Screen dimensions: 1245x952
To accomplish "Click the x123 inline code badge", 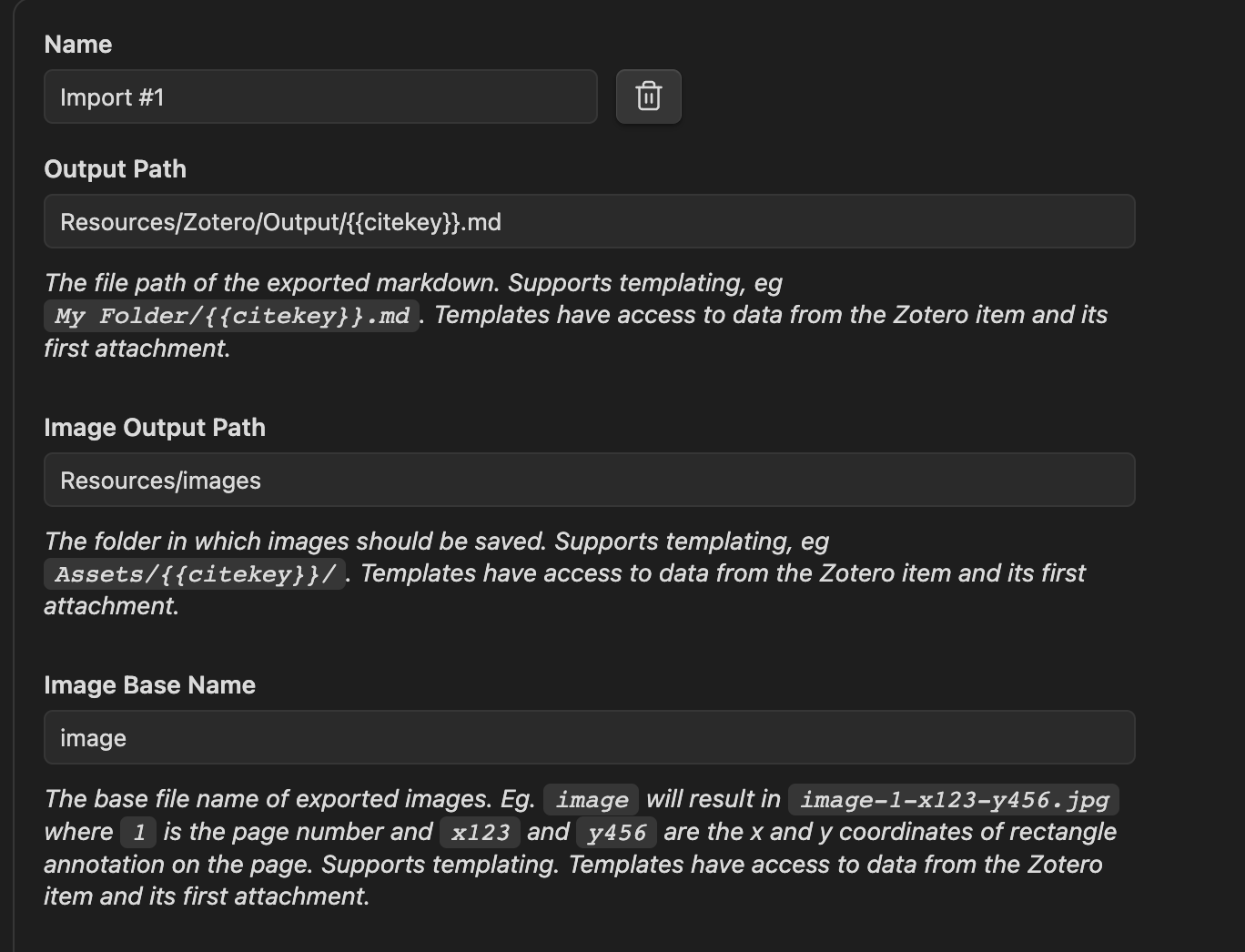I will pyautogui.click(x=480, y=831).
